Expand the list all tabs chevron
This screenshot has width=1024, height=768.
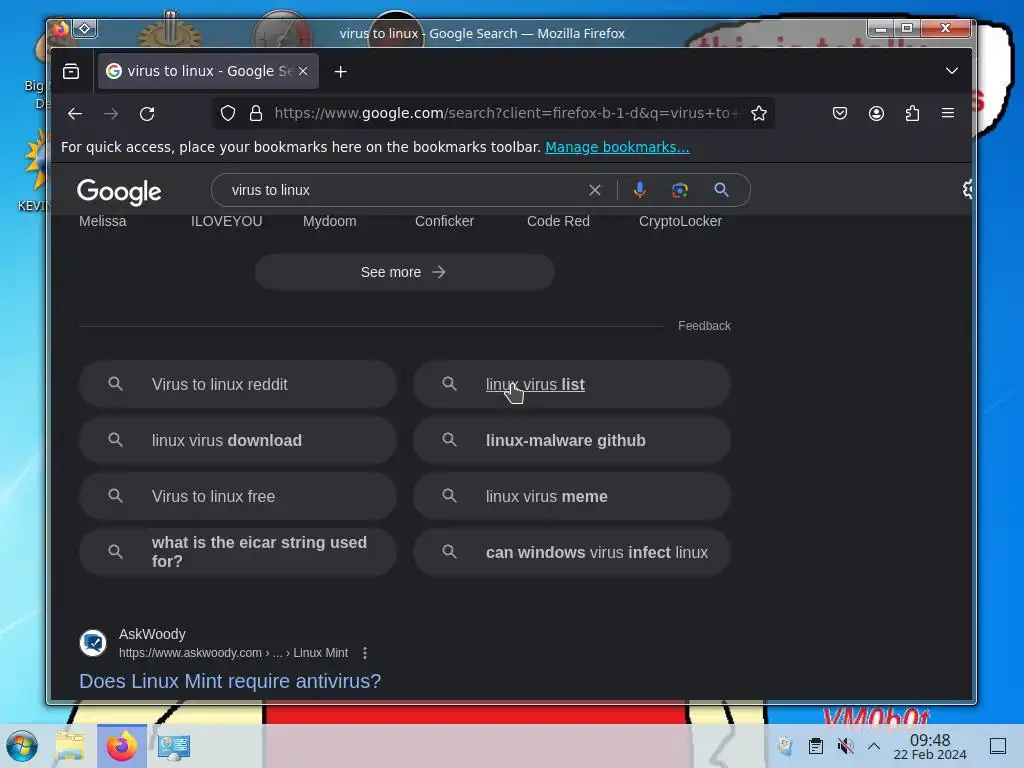[x=952, y=71]
